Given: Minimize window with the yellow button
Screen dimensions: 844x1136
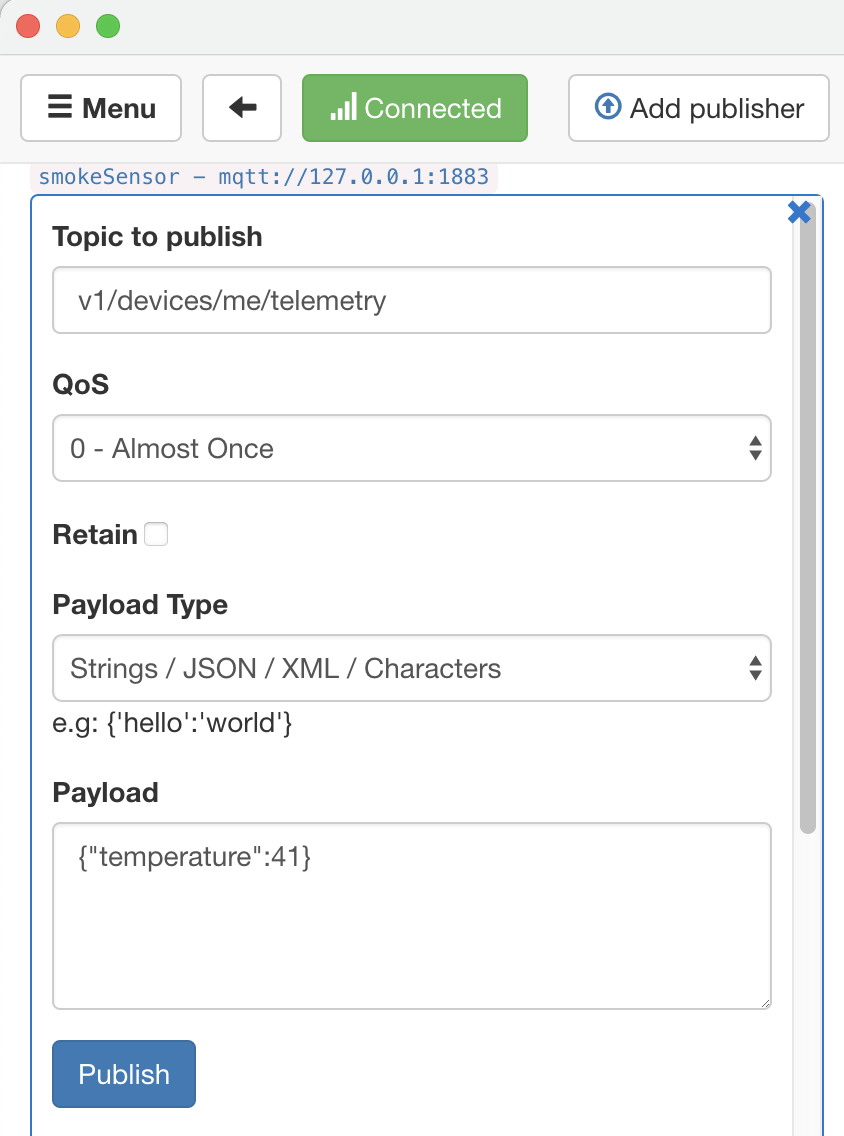Looking at the screenshot, I should point(68,27).
